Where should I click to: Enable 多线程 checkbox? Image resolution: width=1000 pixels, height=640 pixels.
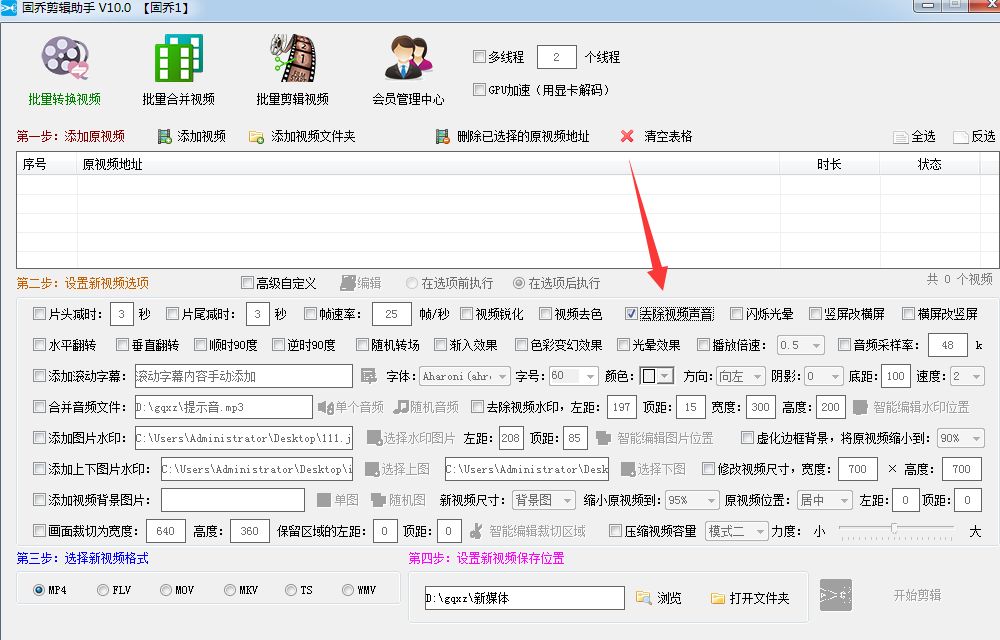point(480,57)
